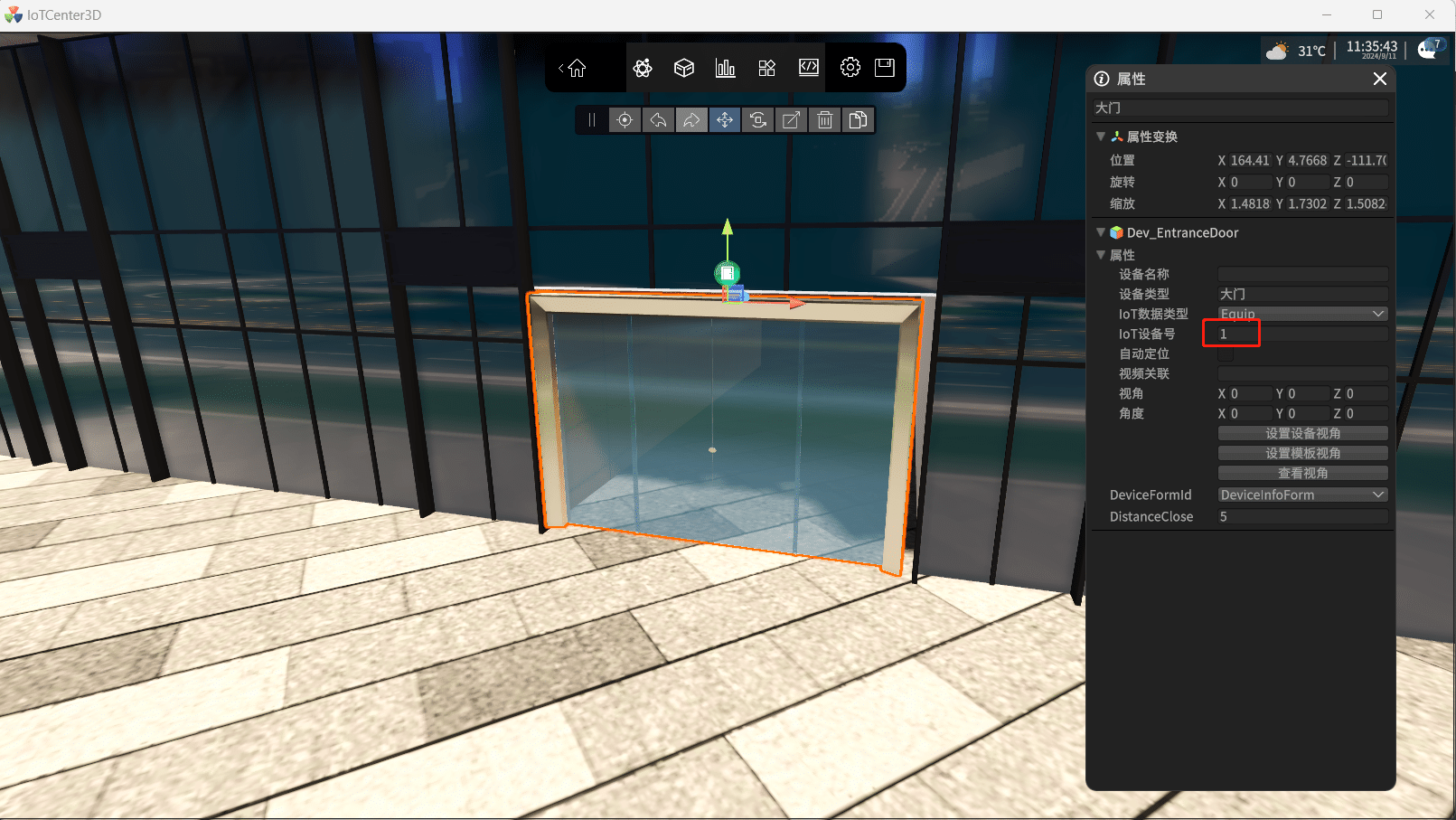Click the 角度 X value field
Viewport: 1456px width, 820px height.
click(1250, 413)
